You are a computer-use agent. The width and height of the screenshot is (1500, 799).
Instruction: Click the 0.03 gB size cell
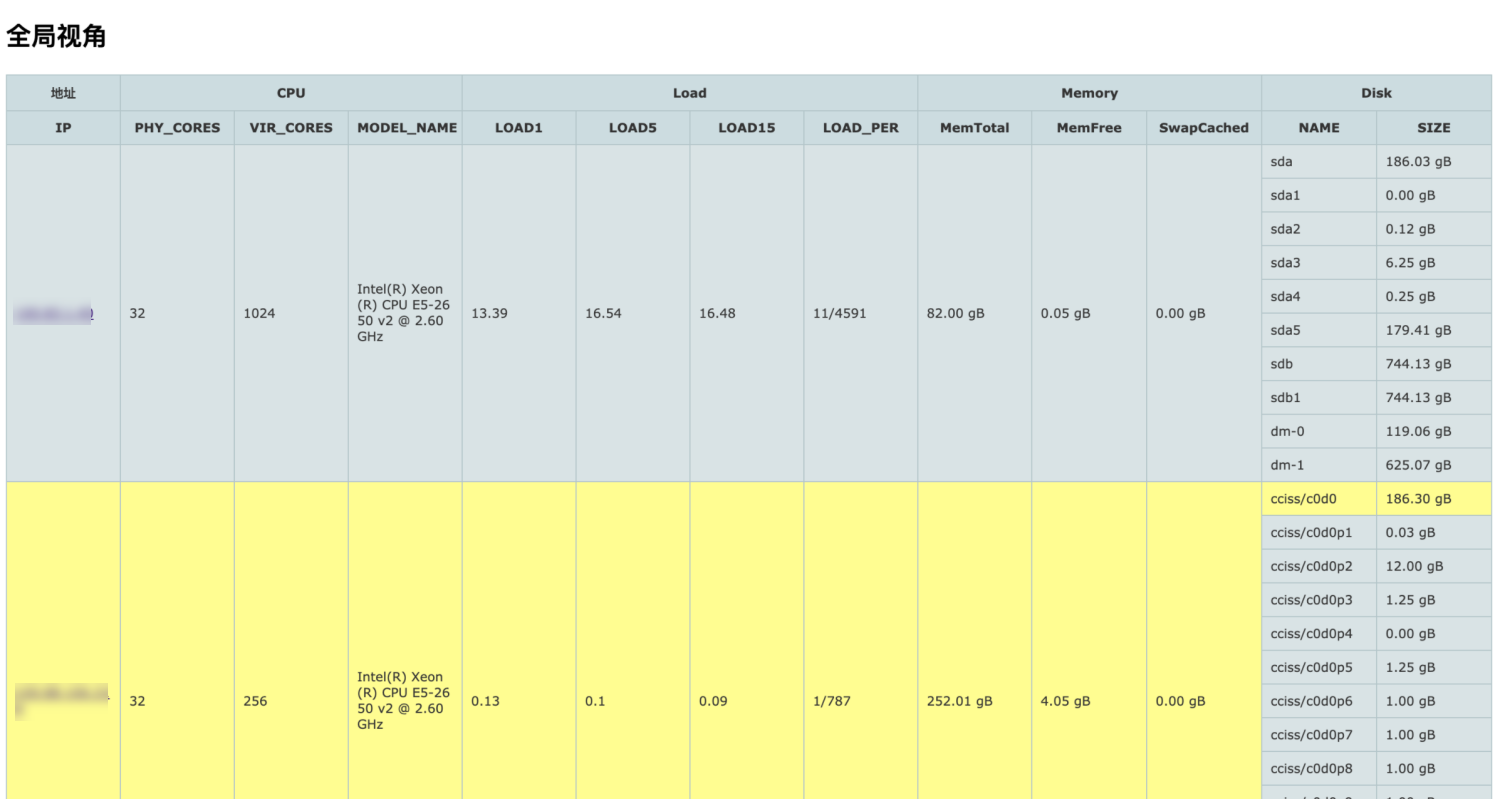pos(1434,533)
